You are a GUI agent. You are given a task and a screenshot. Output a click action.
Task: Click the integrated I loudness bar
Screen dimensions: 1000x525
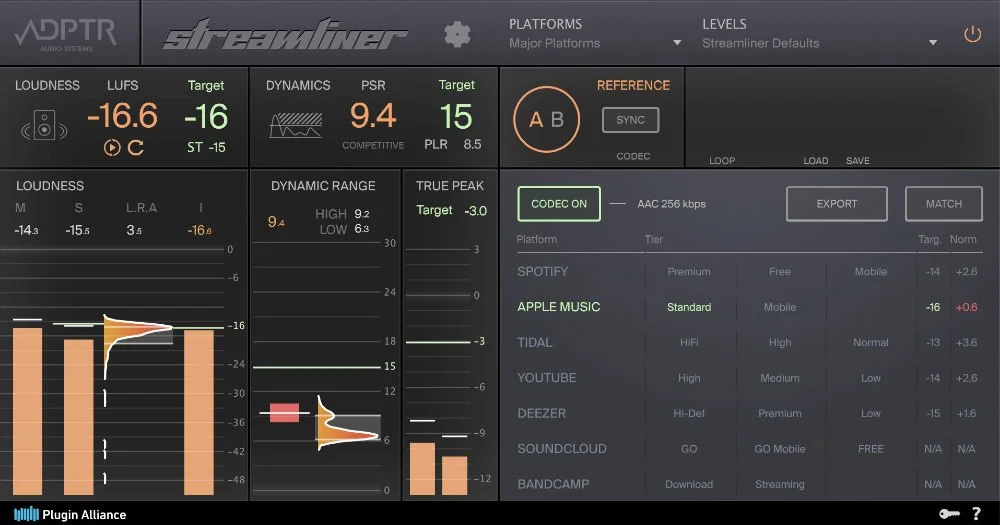pos(199,412)
